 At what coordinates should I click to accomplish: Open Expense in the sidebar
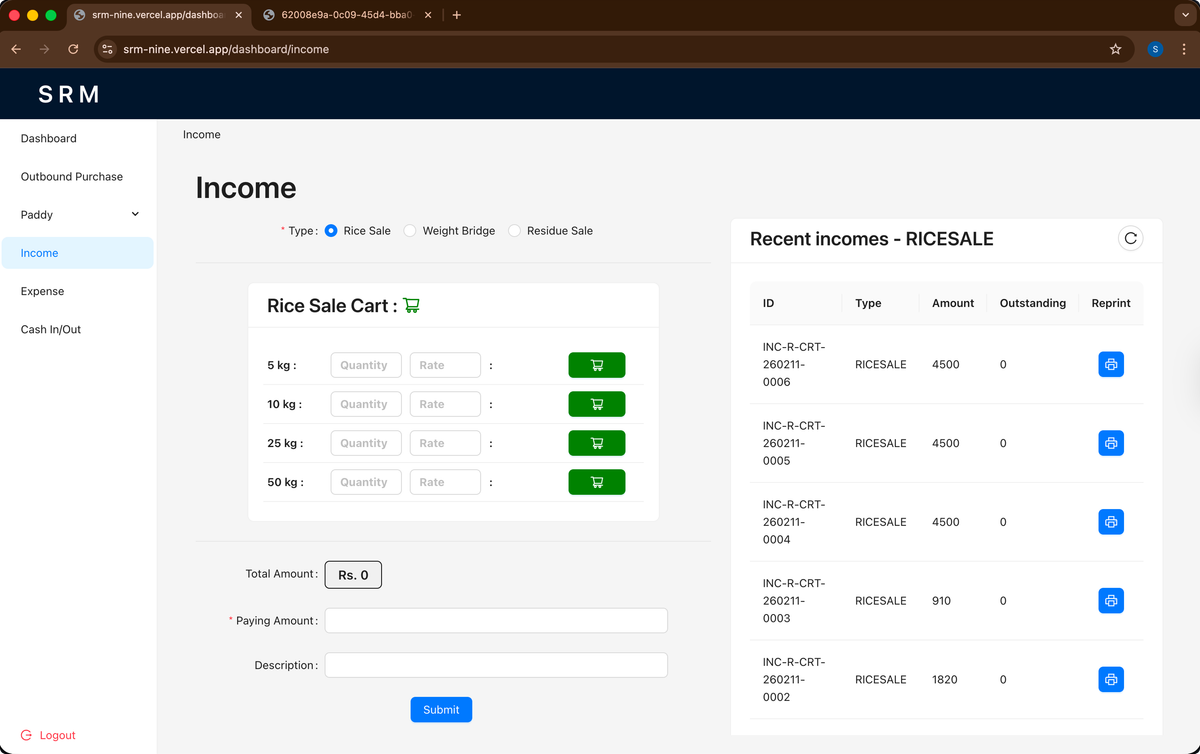point(78,291)
